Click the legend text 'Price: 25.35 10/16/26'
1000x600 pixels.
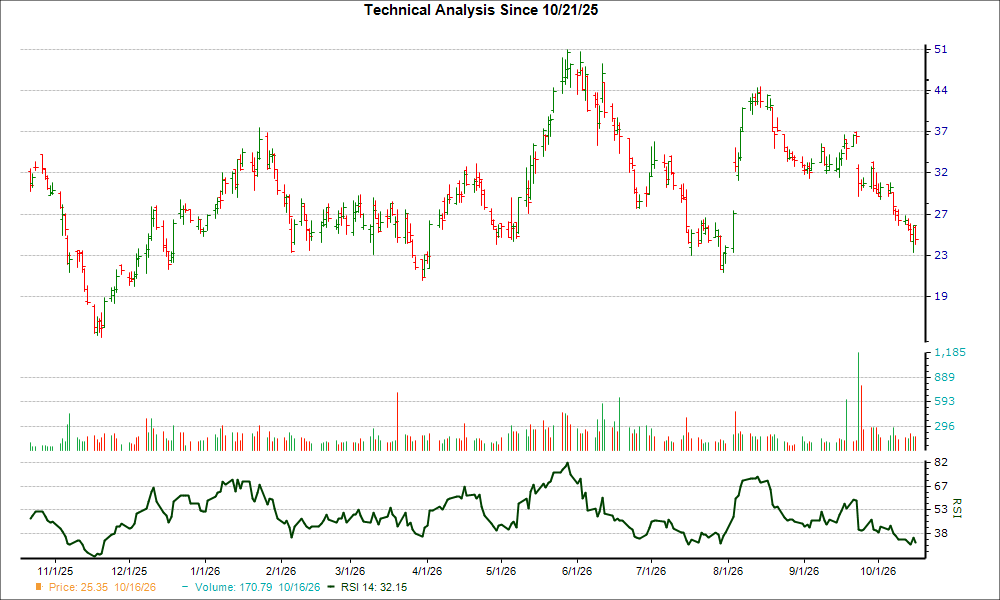102,587
